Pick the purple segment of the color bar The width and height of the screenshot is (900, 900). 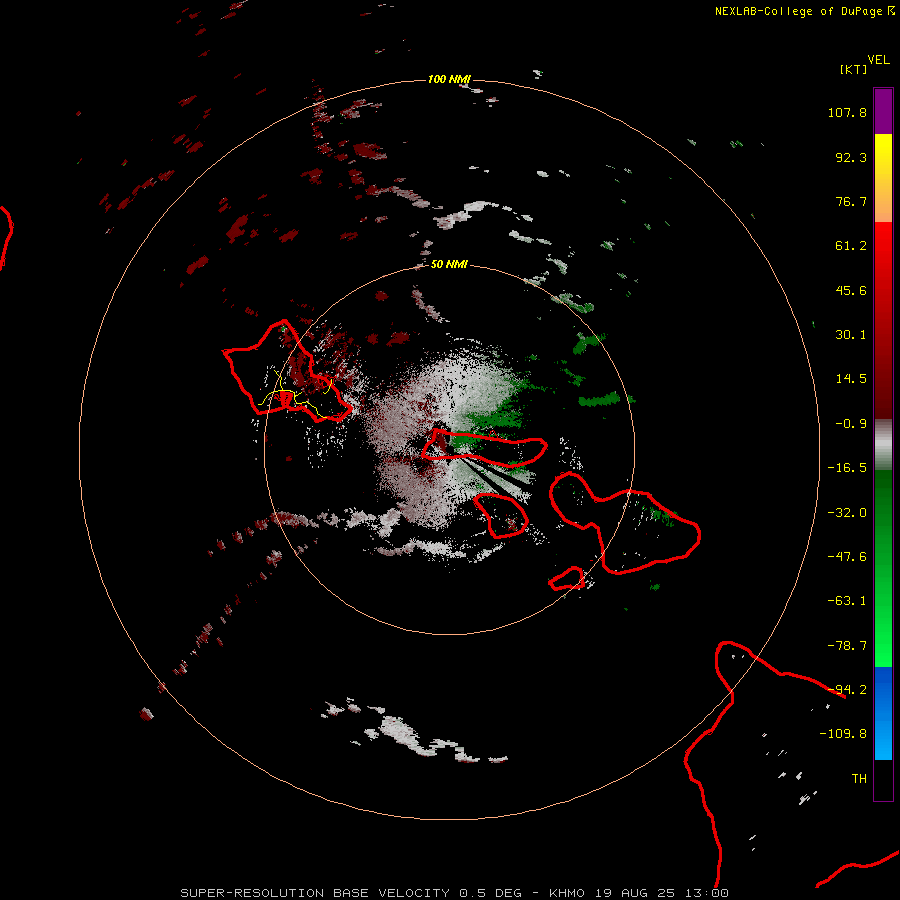(883, 111)
